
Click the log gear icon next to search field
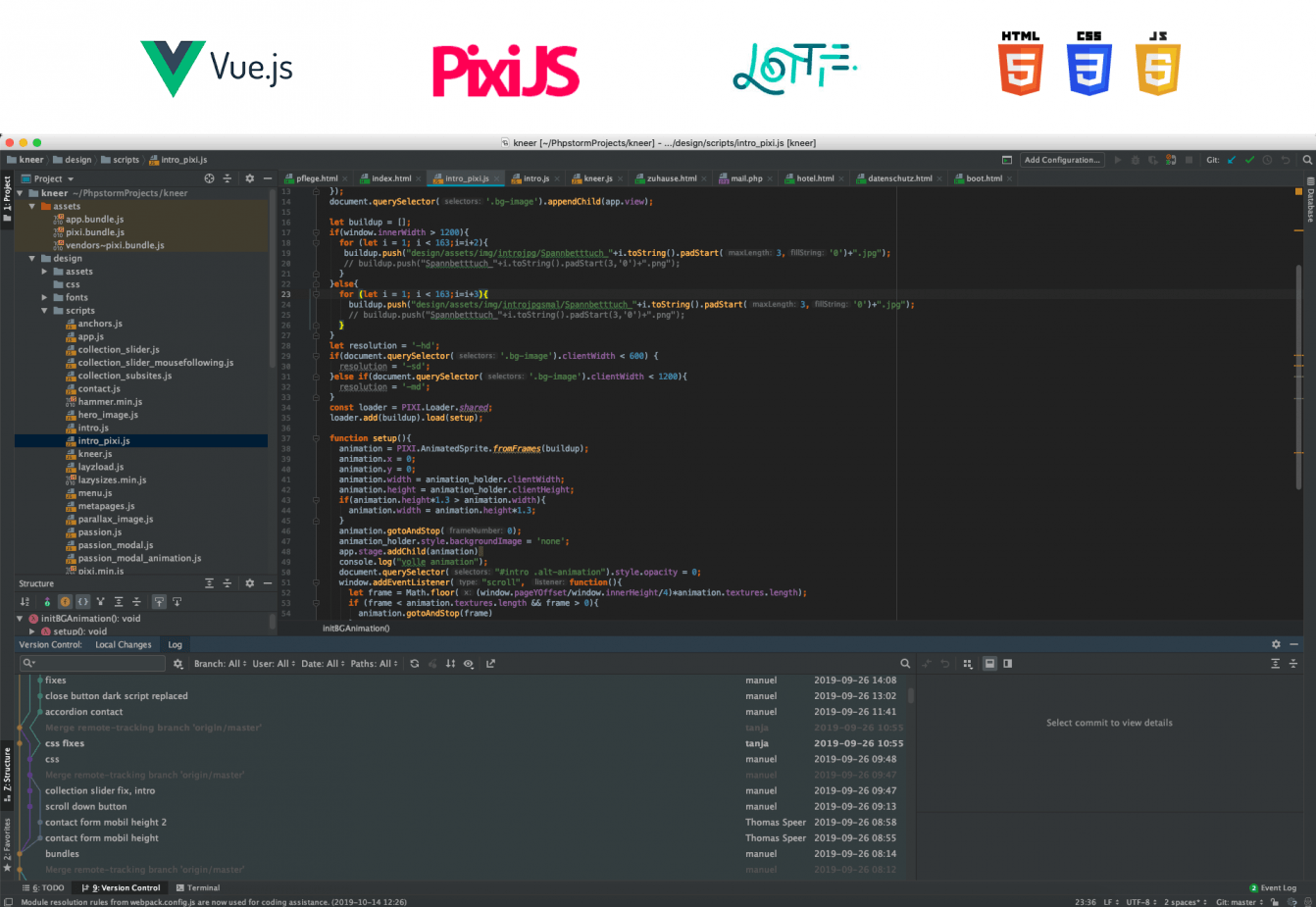(x=177, y=664)
